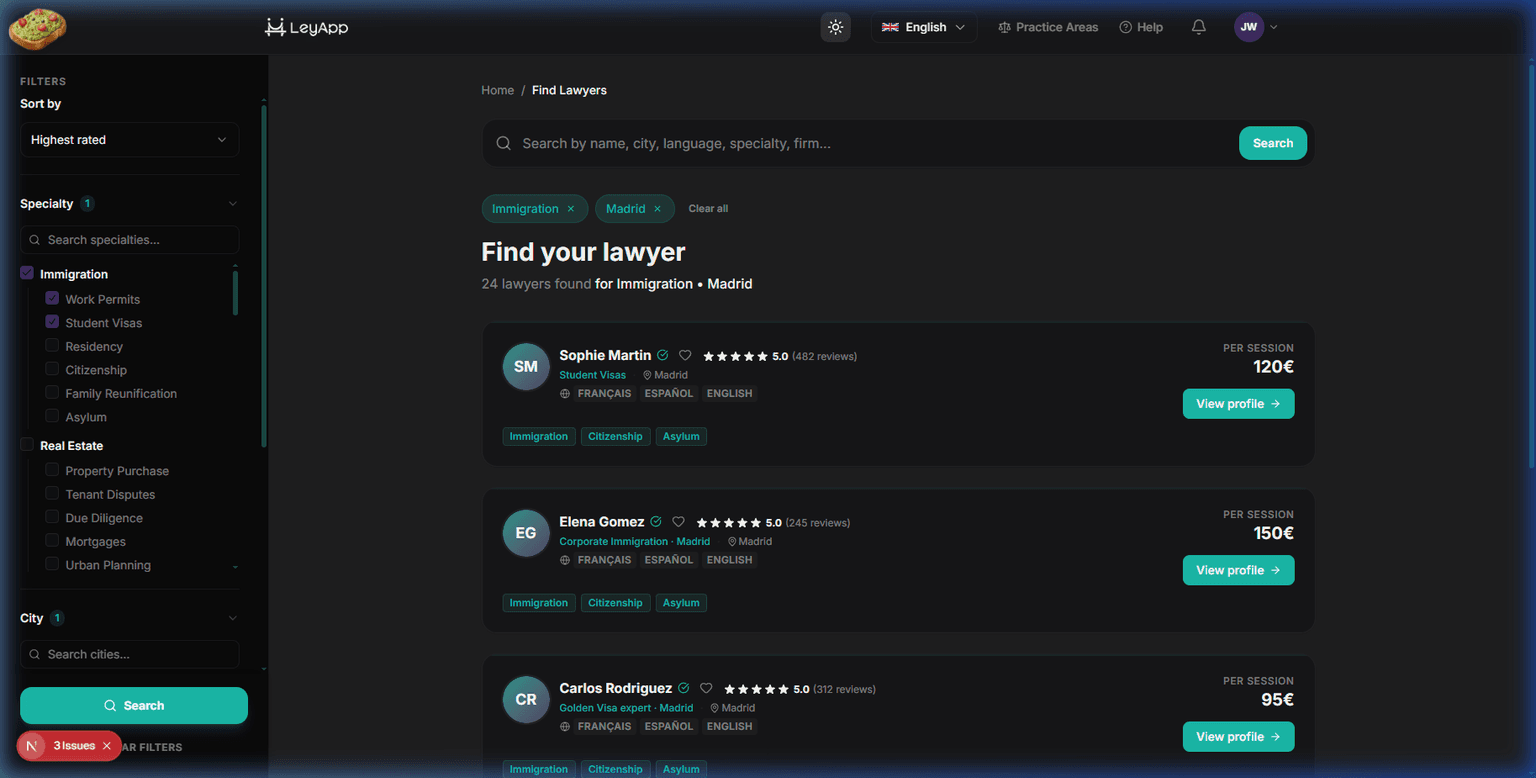The width and height of the screenshot is (1536, 778).
Task: Open the English language dropdown
Action: pos(922,27)
